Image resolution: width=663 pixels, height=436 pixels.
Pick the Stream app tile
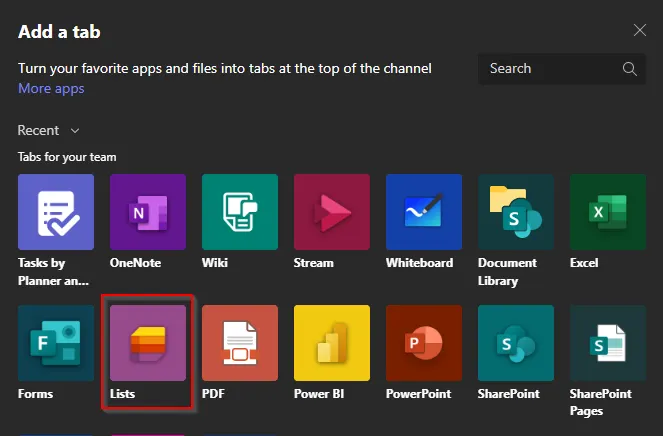(332, 212)
